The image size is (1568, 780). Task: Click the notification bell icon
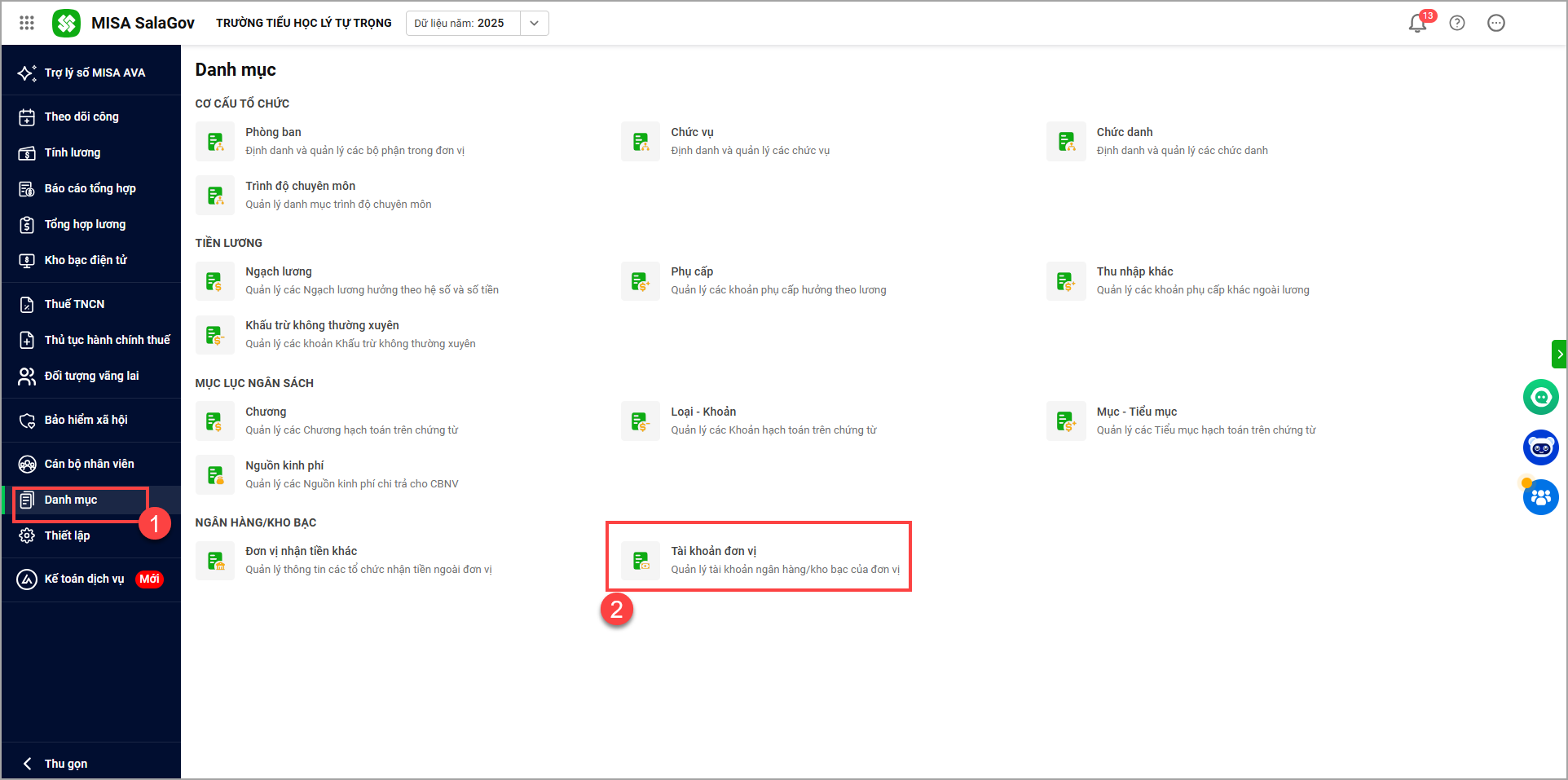(x=1417, y=24)
